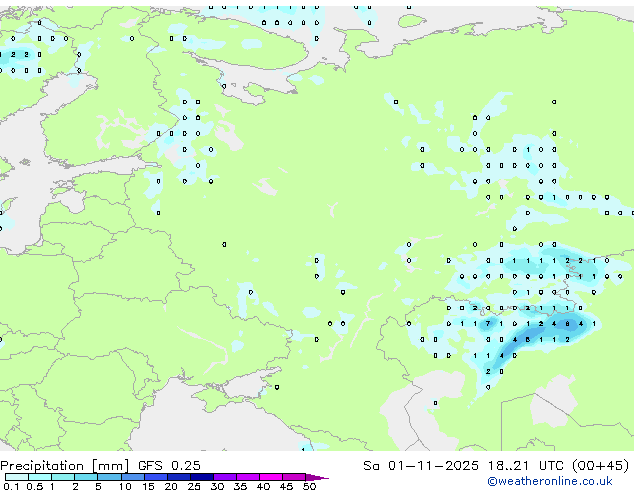Click the '20' legend scale label
This screenshot has width=634, height=490.
tap(171, 486)
